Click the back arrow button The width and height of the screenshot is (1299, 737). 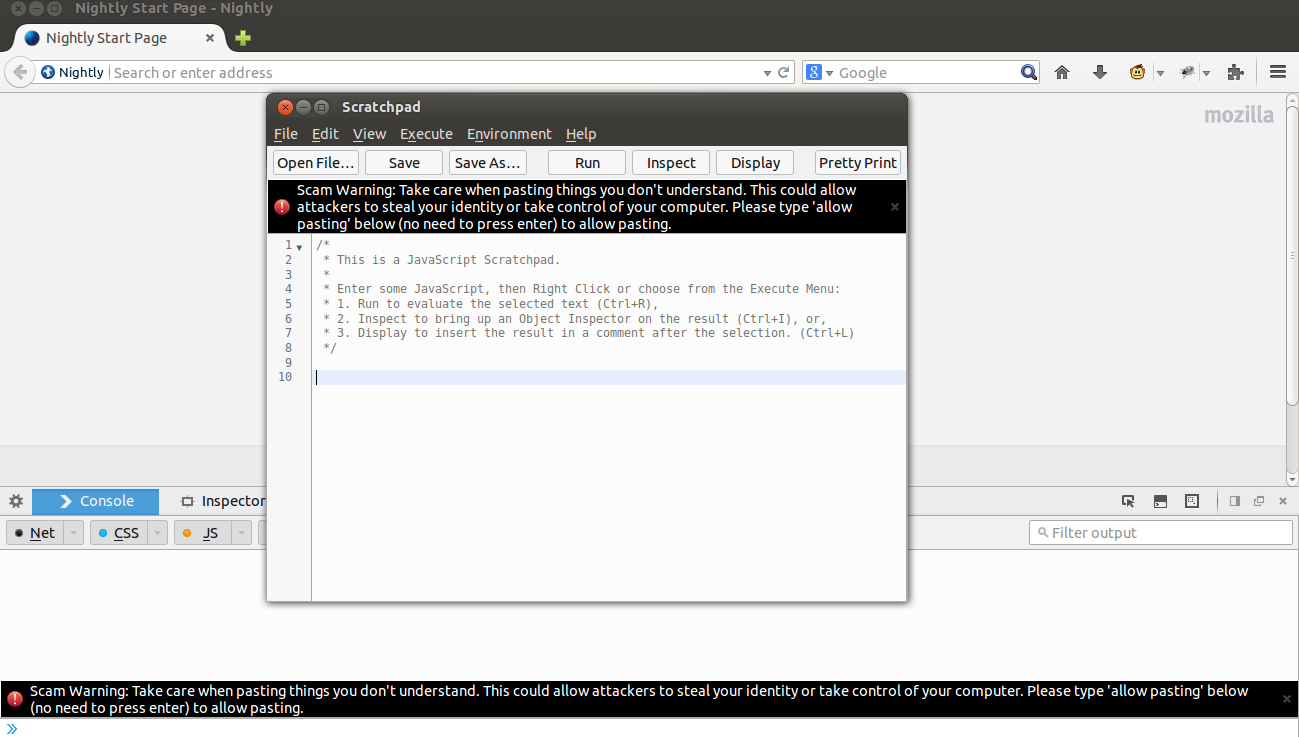(x=19, y=72)
